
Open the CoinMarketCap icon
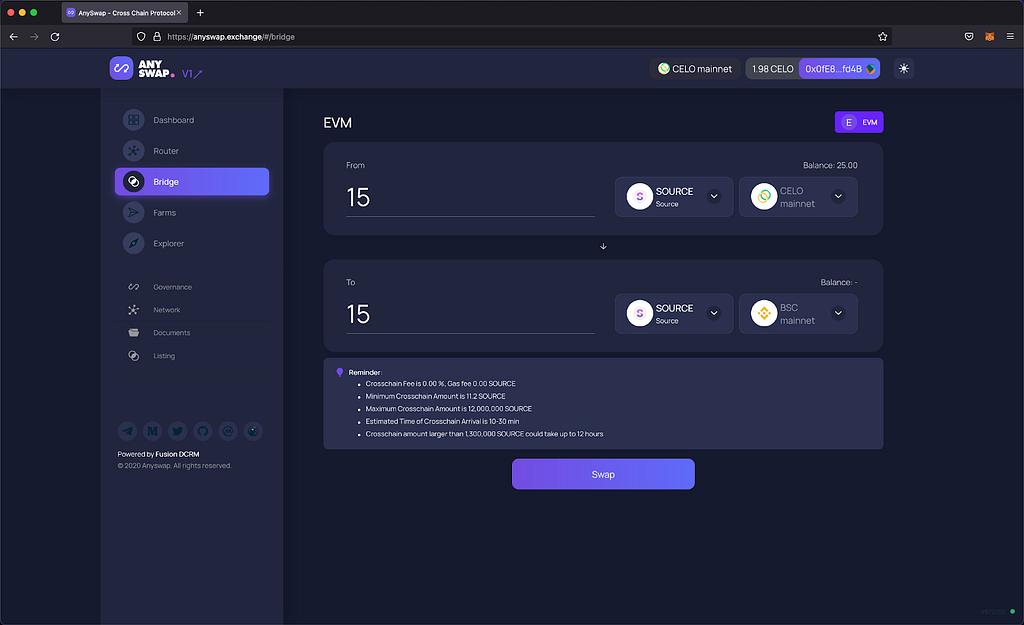[x=228, y=431]
